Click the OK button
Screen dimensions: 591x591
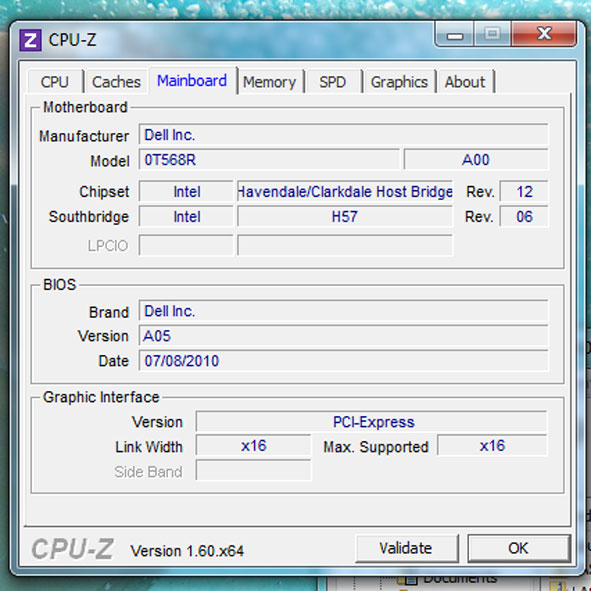519,548
